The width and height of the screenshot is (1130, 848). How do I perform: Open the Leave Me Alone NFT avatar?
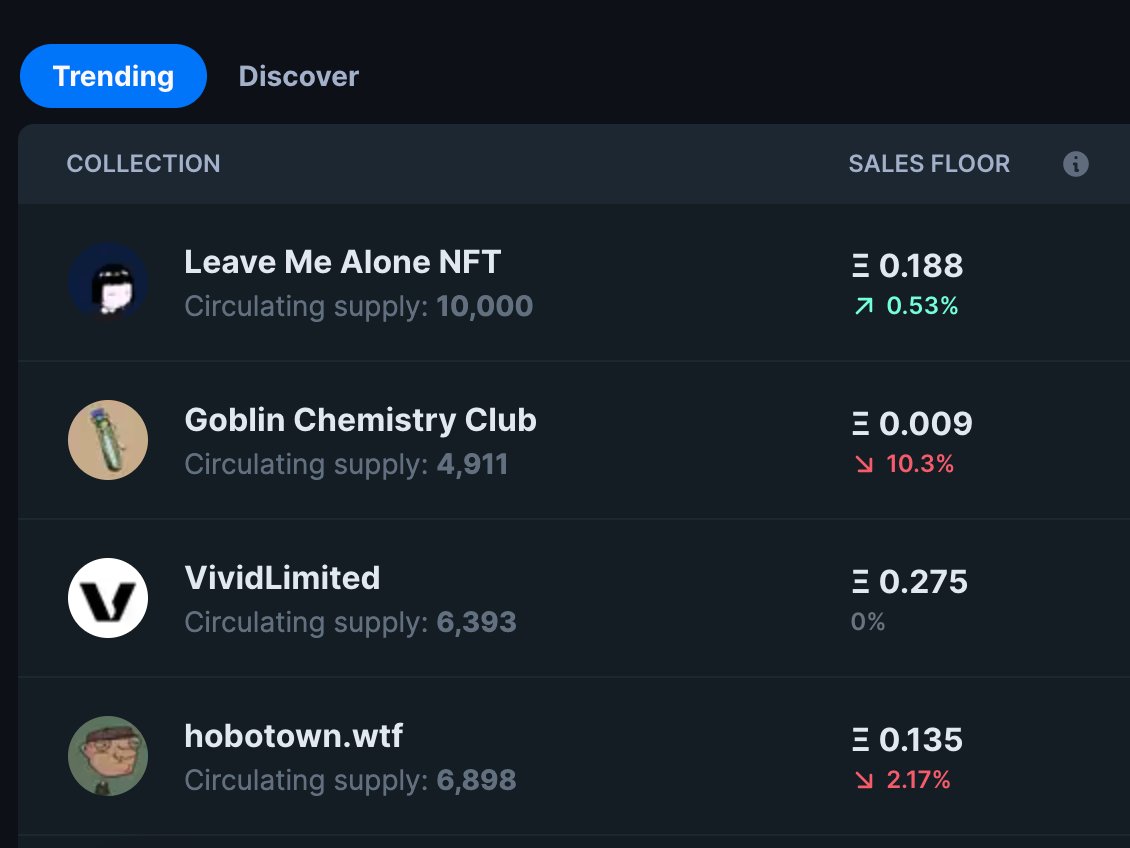click(x=108, y=283)
